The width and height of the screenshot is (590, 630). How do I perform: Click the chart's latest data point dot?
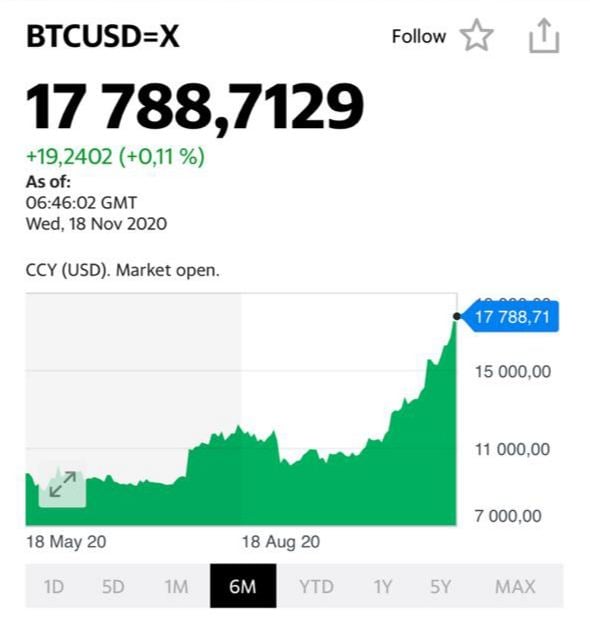pyautogui.click(x=457, y=317)
